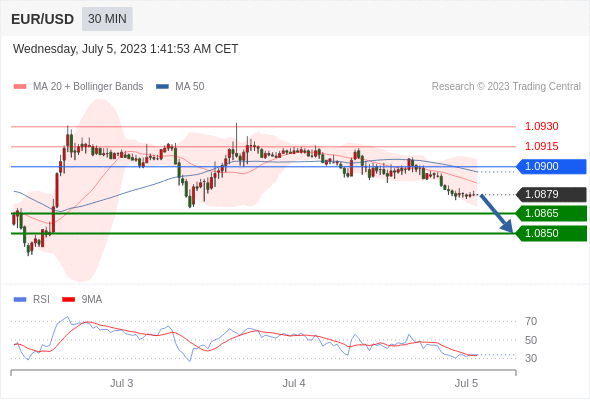Click the MA 20 + Bollinger Bands label
590x400 pixels.
point(88,87)
